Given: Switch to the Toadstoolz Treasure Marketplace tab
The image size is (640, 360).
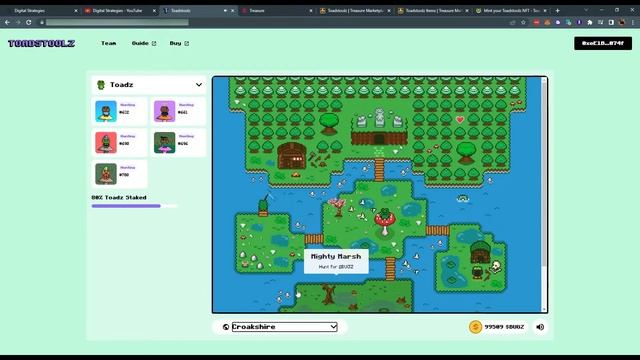Looking at the screenshot, I should [355, 11].
